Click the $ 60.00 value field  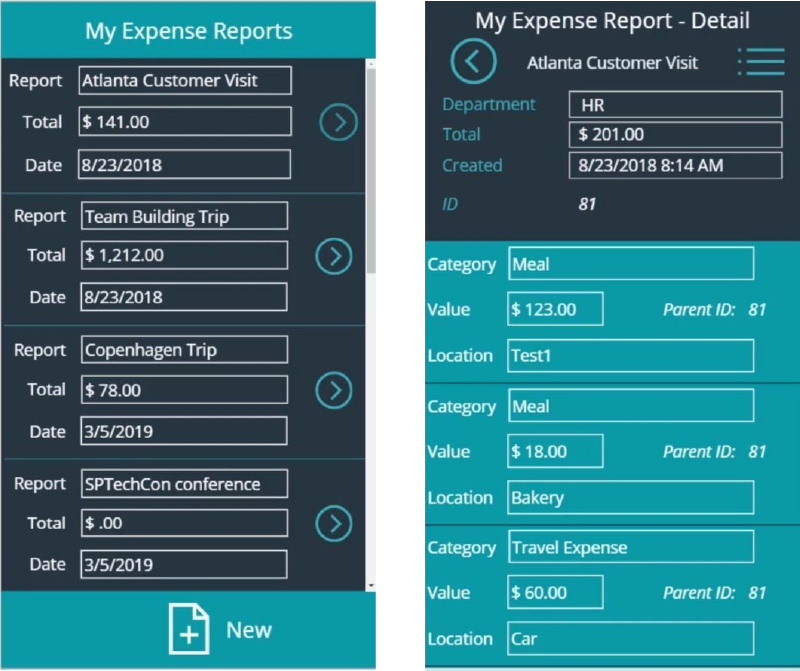(555, 592)
